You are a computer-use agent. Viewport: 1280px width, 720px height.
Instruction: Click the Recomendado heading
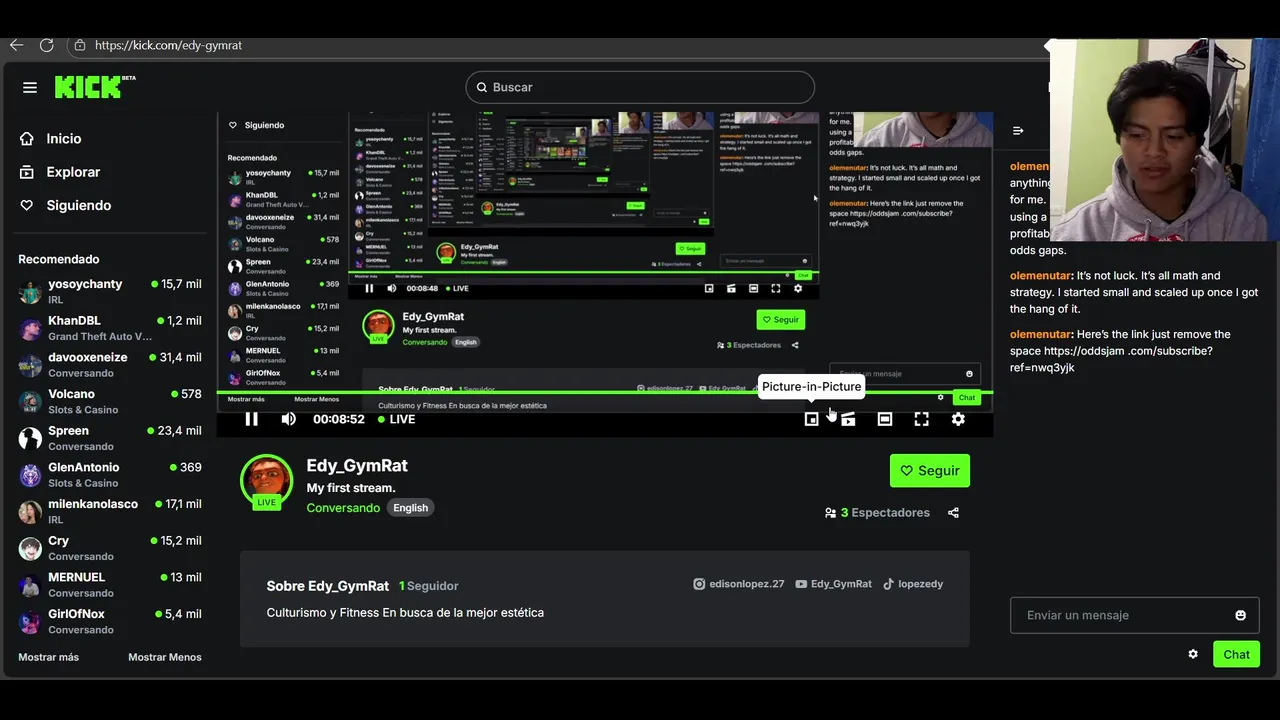(59, 259)
